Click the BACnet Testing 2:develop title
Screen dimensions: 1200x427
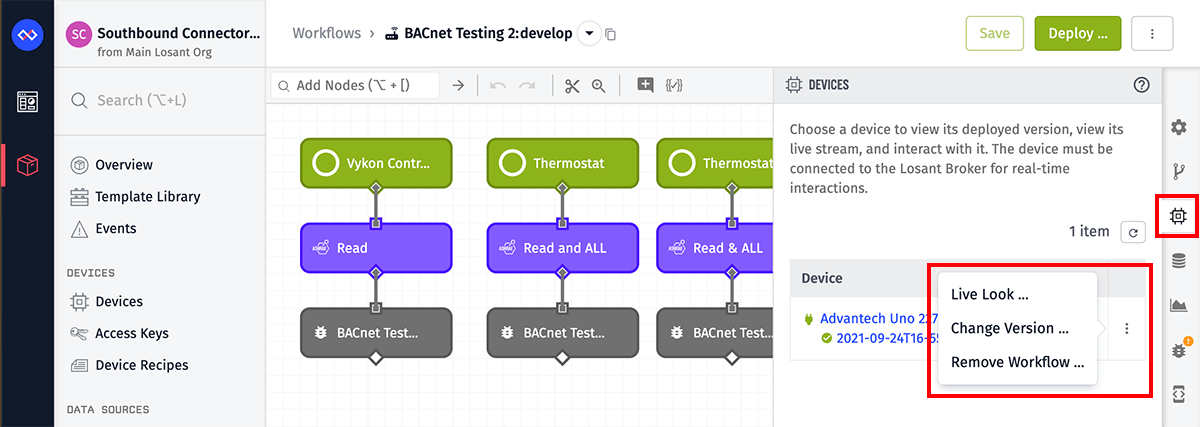(x=488, y=33)
